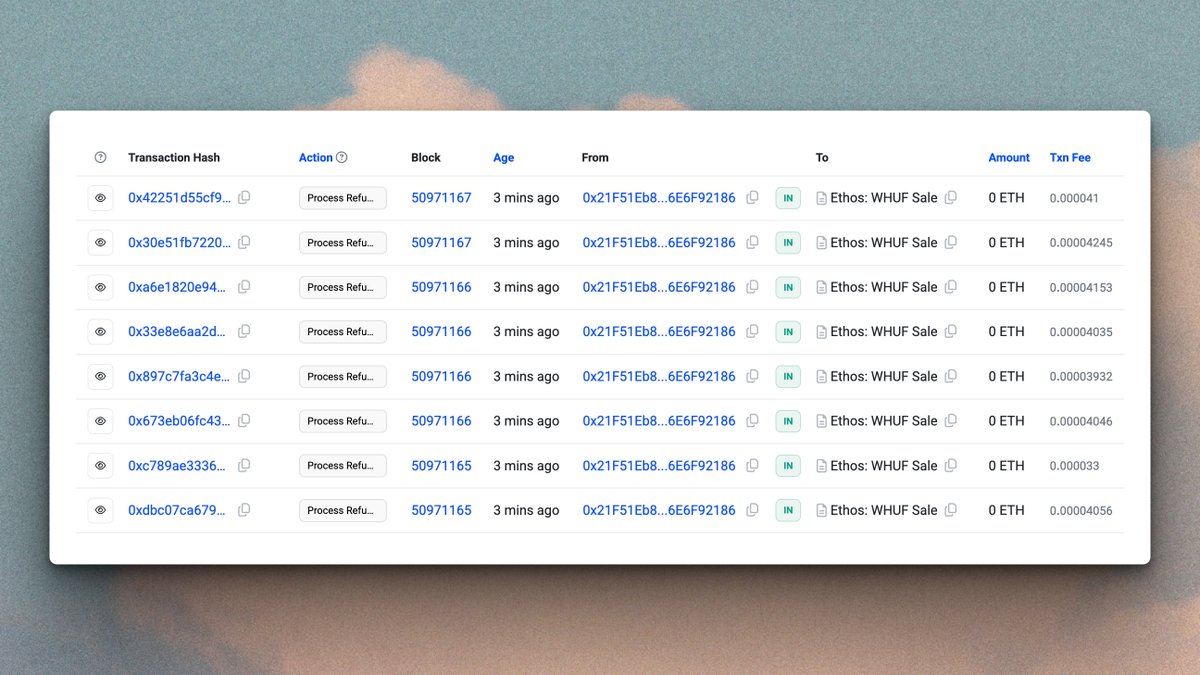Copy To address in 0x42251d55cf9… row
This screenshot has height=675, width=1200.
pyautogui.click(x=951, y=198)
